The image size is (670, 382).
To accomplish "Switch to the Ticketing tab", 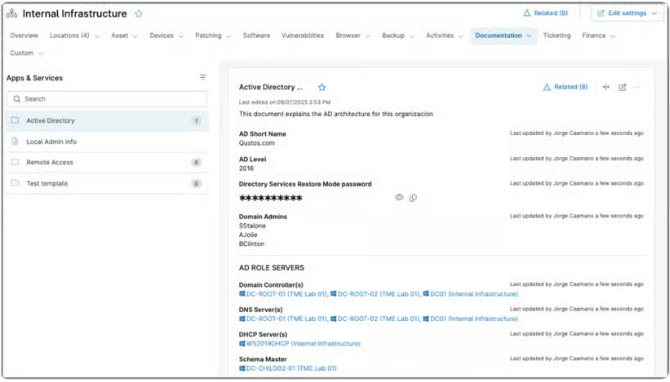I will click(557, 35).
